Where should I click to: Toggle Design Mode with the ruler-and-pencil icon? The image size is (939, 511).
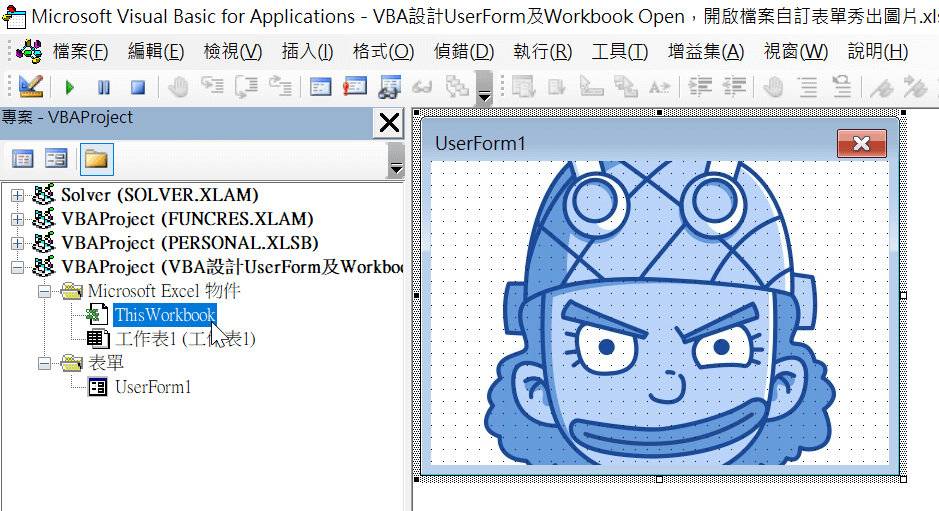click(x=30, y=87)
